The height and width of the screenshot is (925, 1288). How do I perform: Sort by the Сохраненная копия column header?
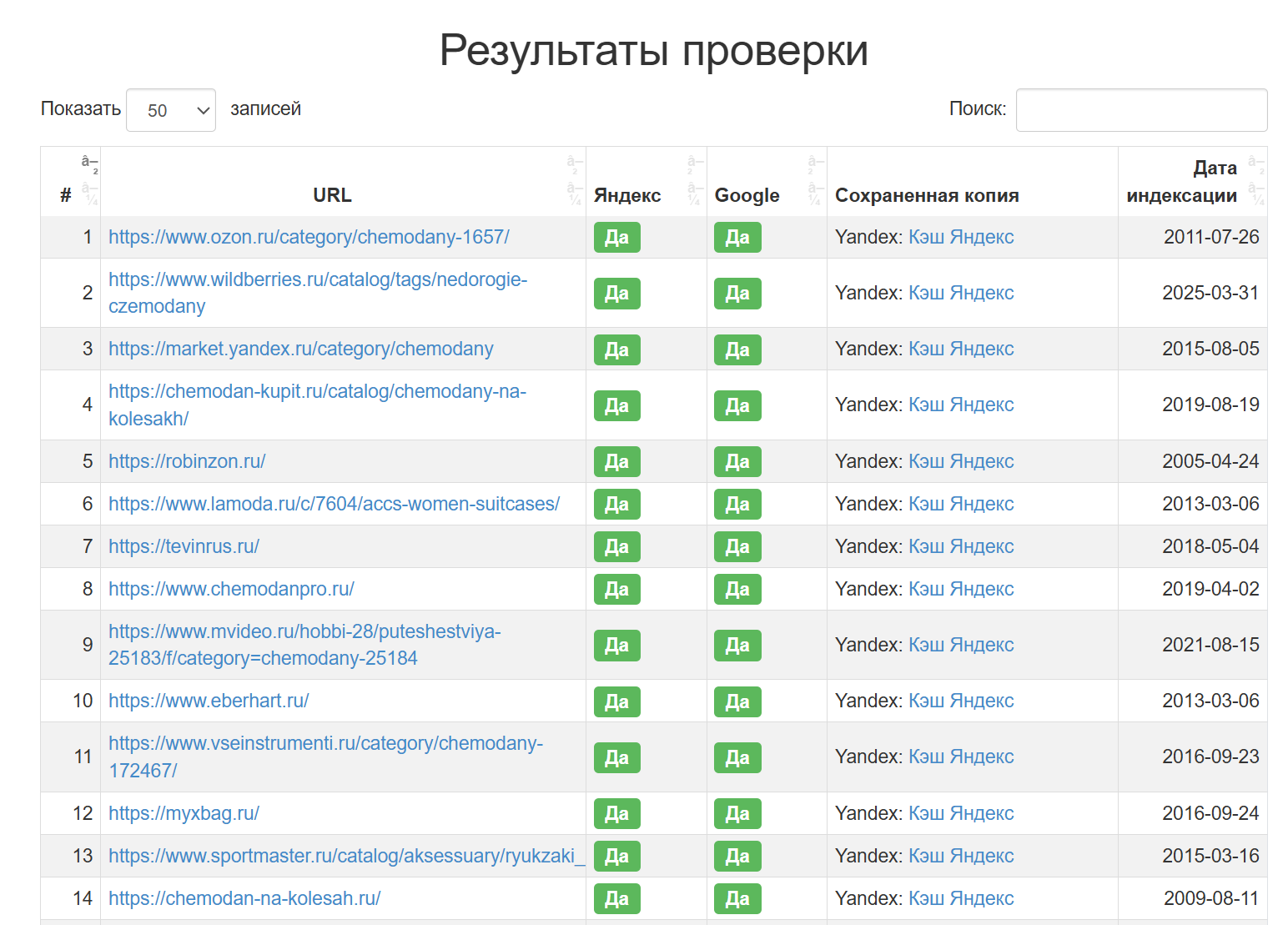click(x=972, y=182)
